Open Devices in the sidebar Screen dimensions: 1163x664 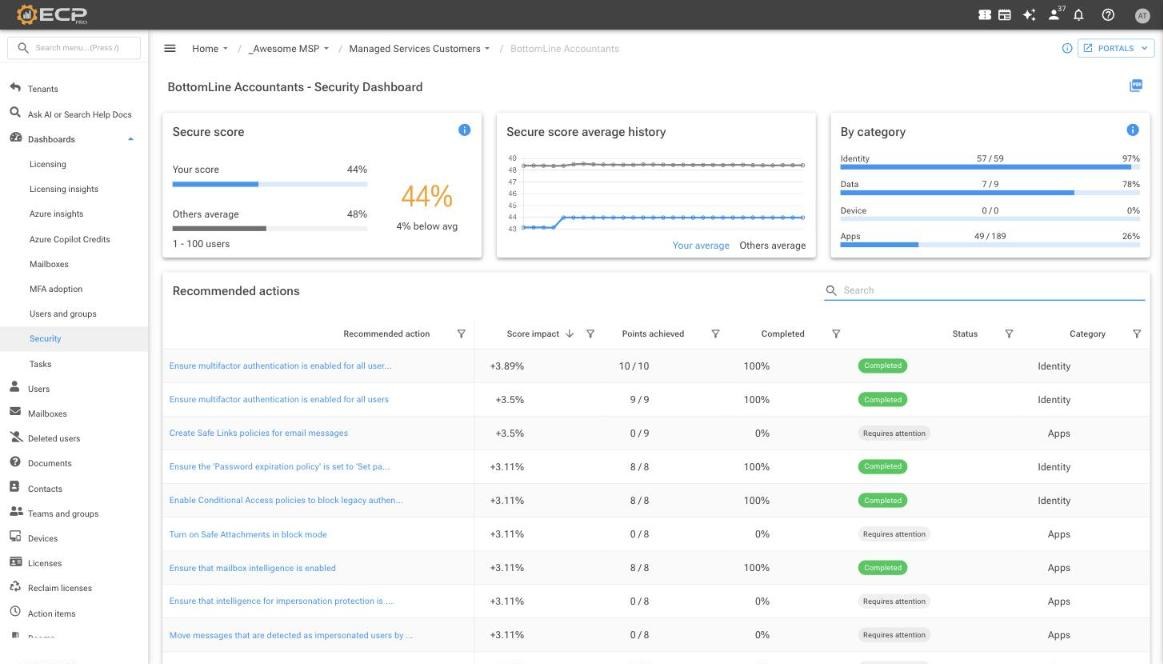click(42, 539)
